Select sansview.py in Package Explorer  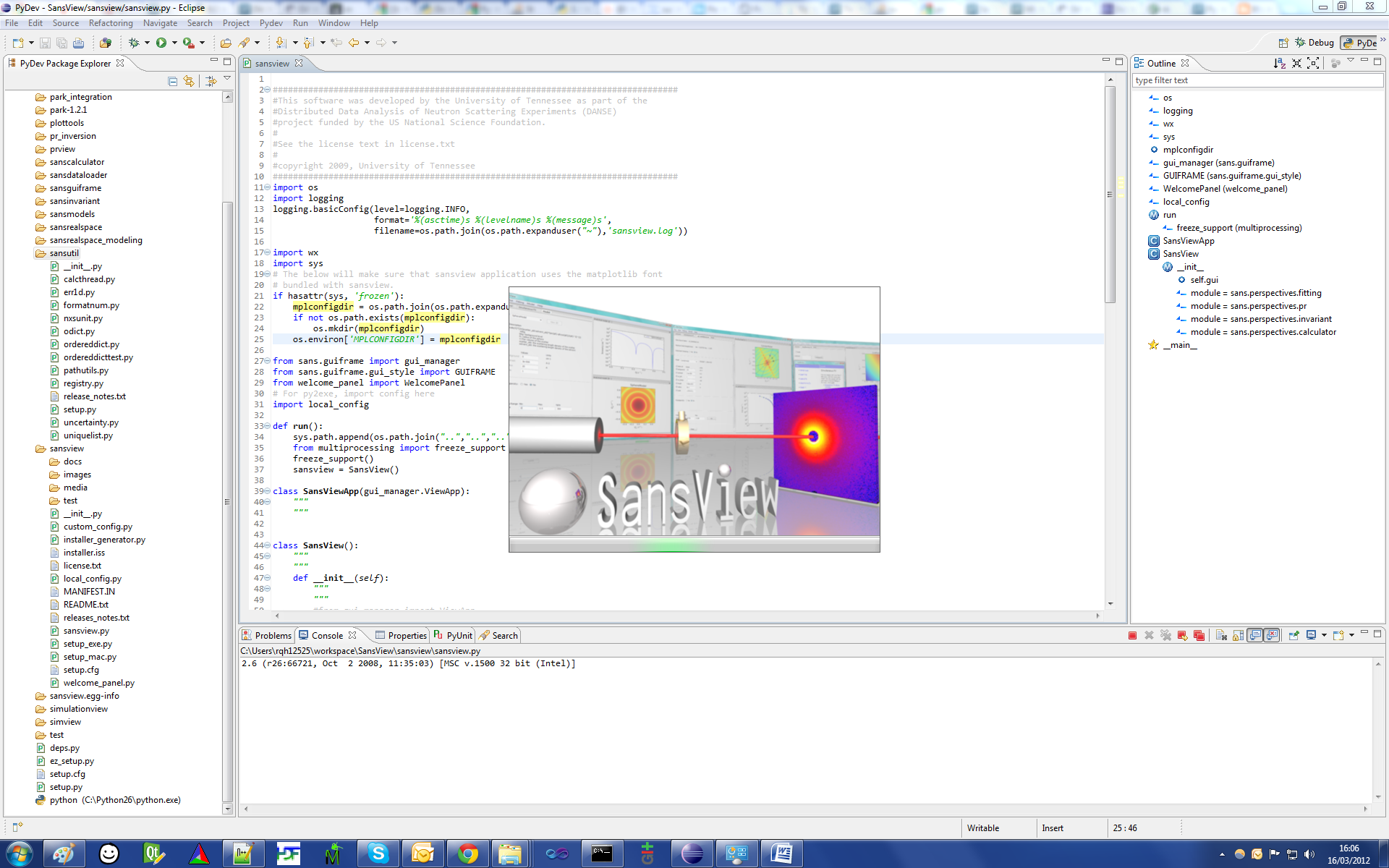[x=85, y=631]
